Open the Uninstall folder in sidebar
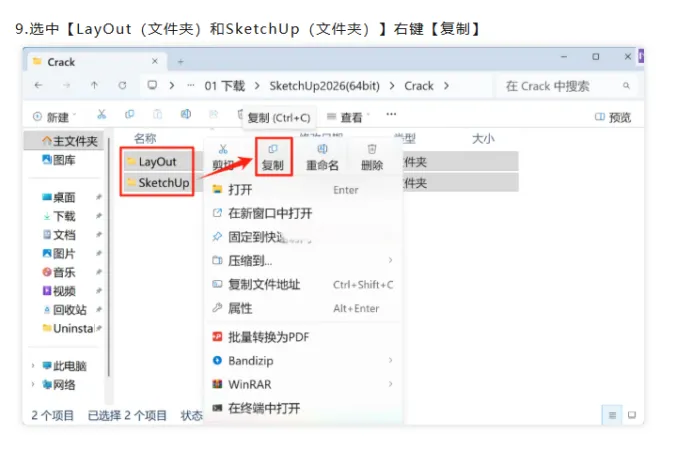692x451 pixels. coord(68,328)
